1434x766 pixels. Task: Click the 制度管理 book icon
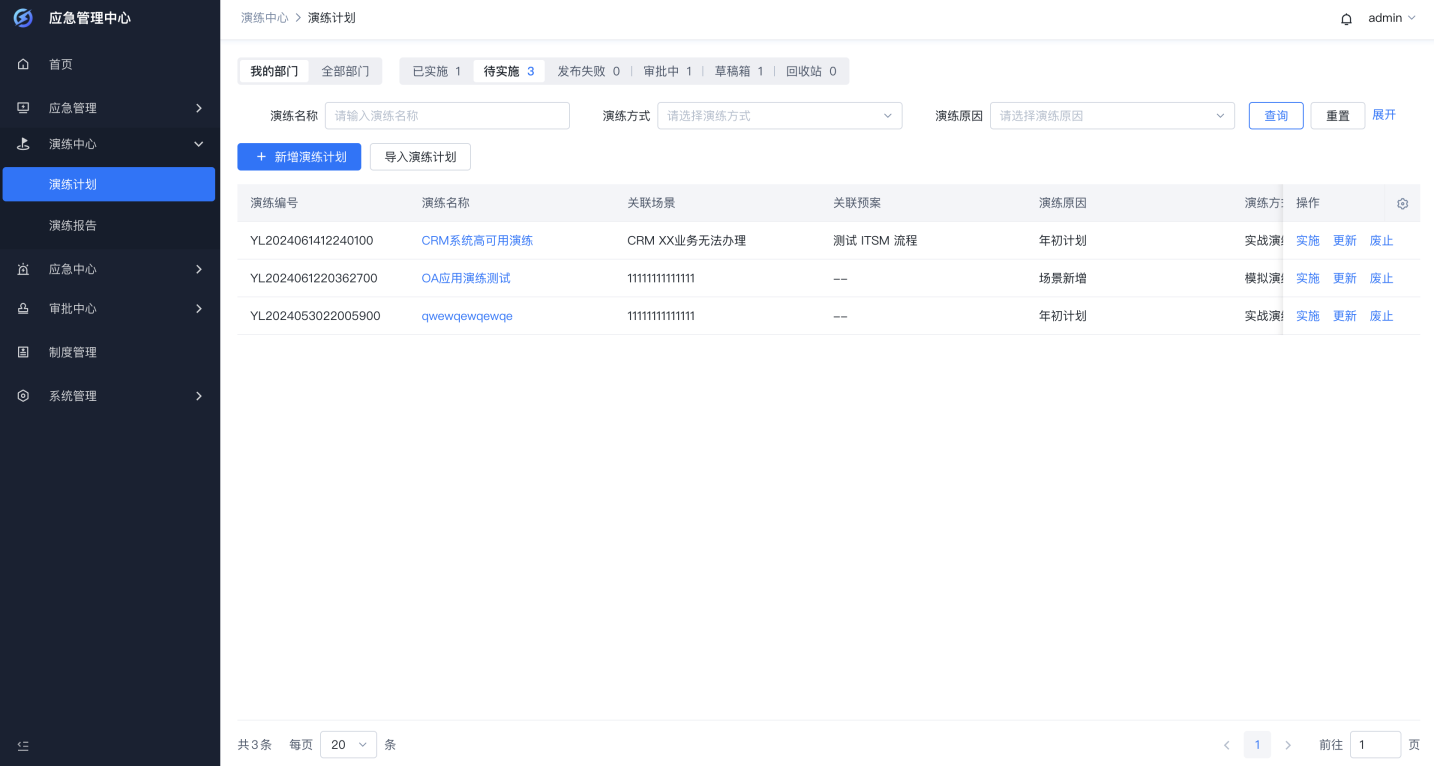(x=23, y=351)
